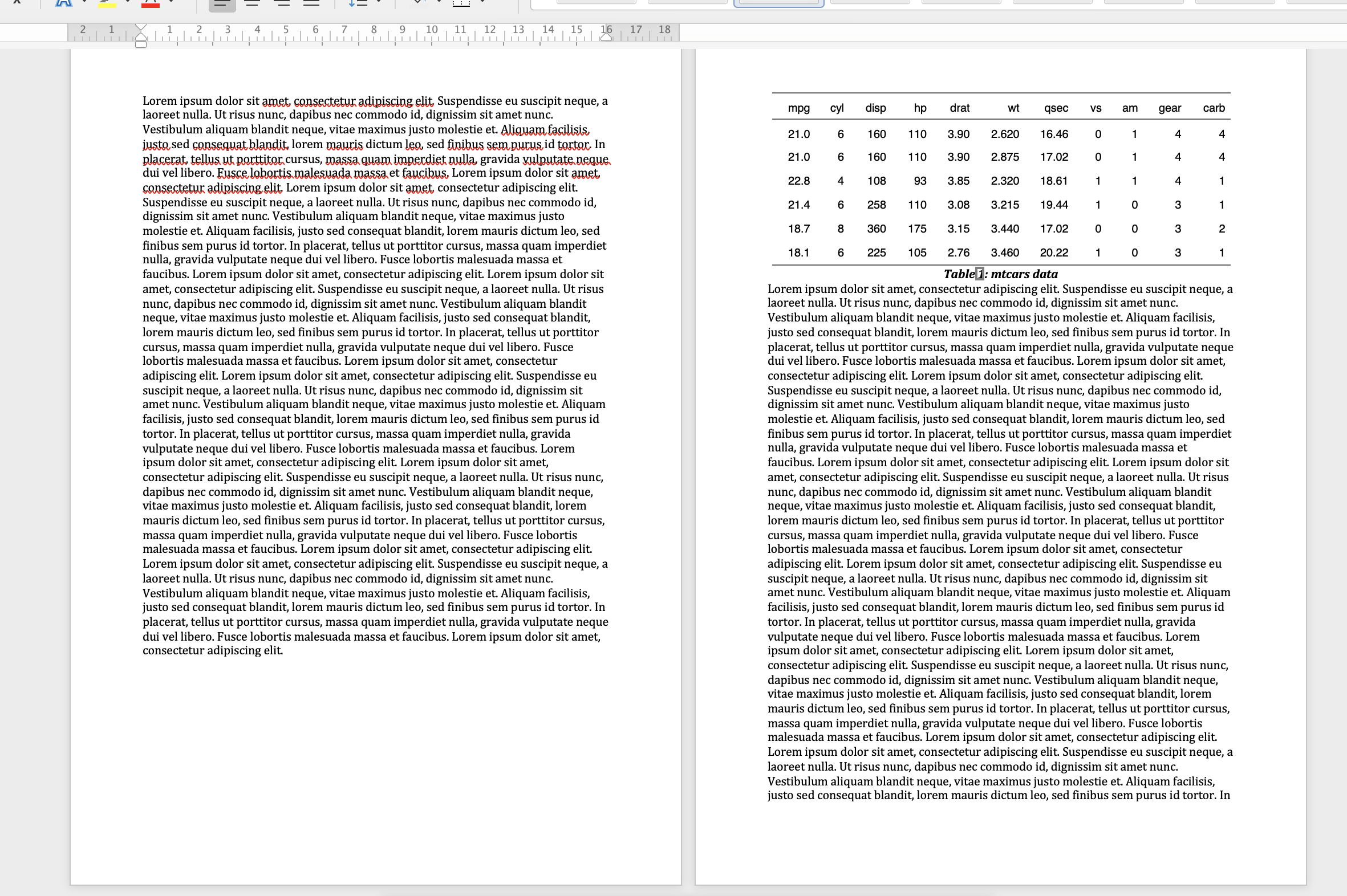Click the highlighted segmented button above the ruler
Image resolution: width=1347 pixels, height=896 pixels.
(x=777, y=2)
